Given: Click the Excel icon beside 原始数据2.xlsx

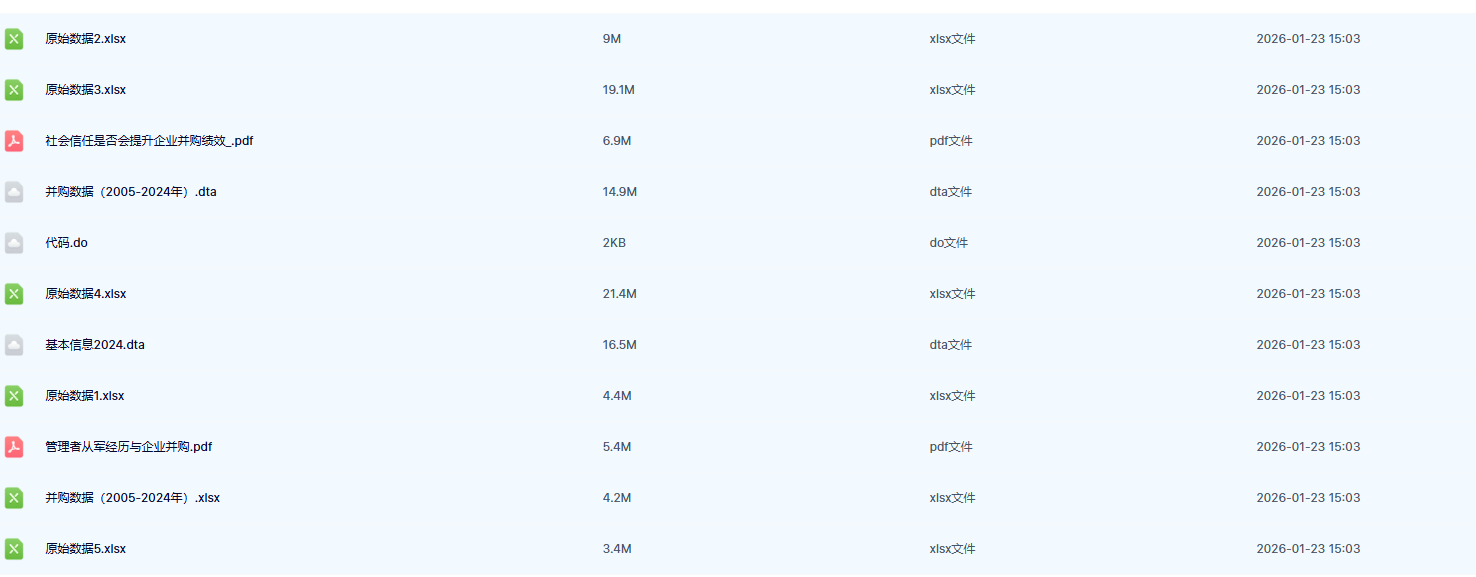Looking at the screenshot, I should point(14,39).
